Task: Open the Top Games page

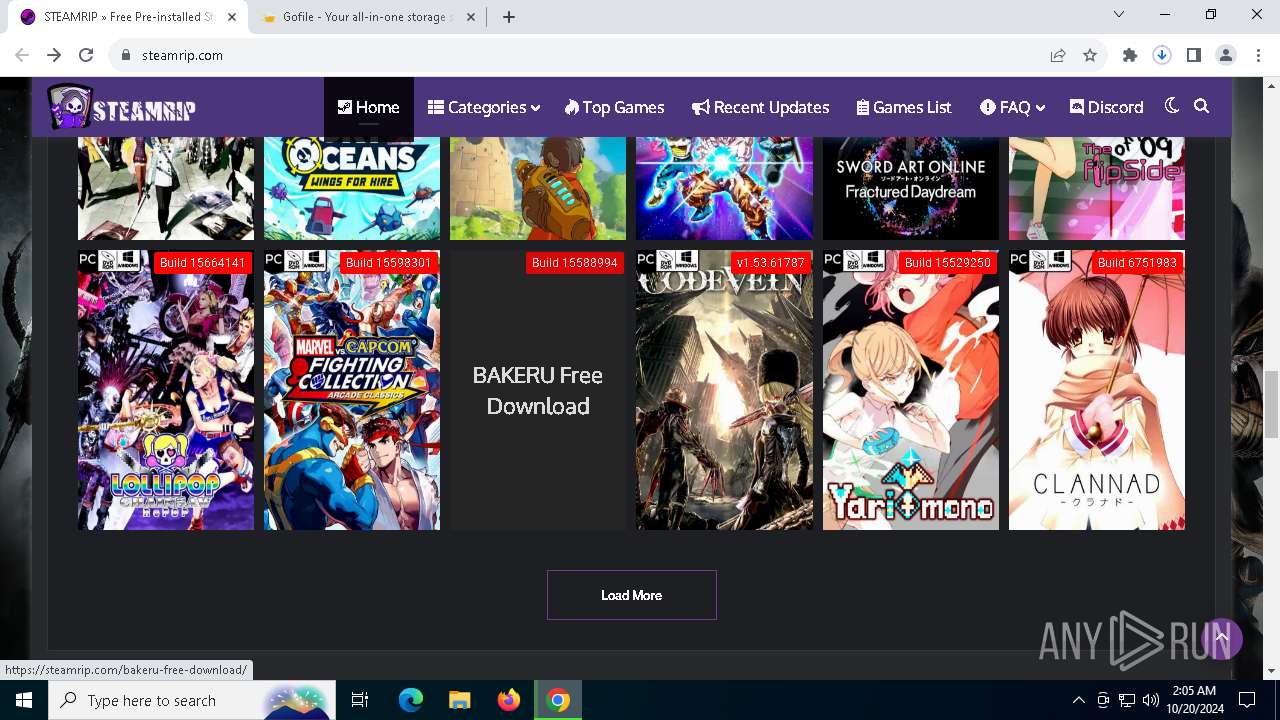Action: point(614,107)
